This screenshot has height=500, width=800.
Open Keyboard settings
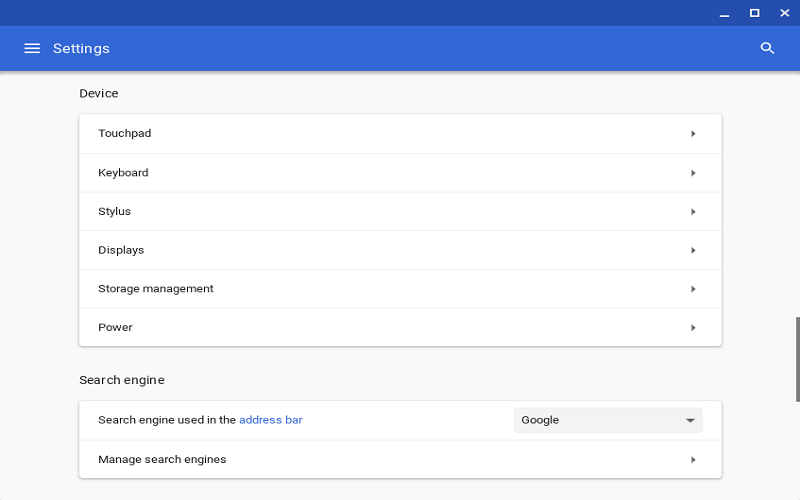[401, 173]
